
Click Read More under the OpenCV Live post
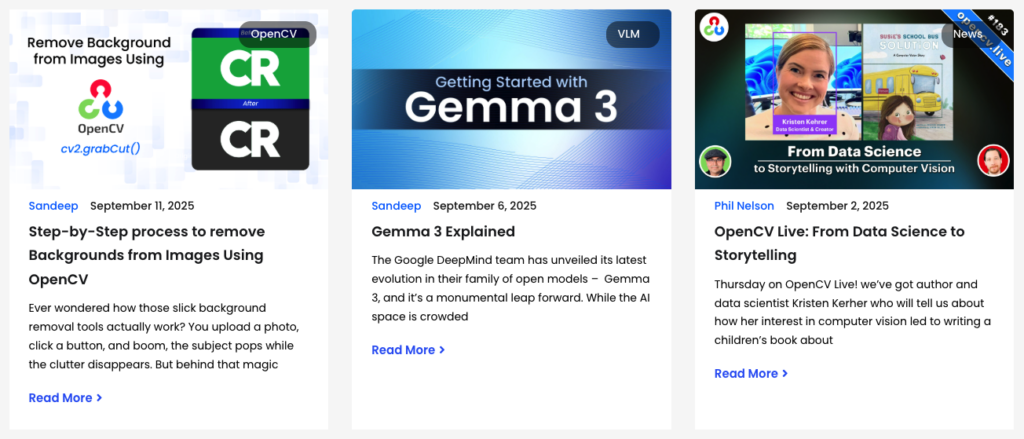tap(751, 374)
